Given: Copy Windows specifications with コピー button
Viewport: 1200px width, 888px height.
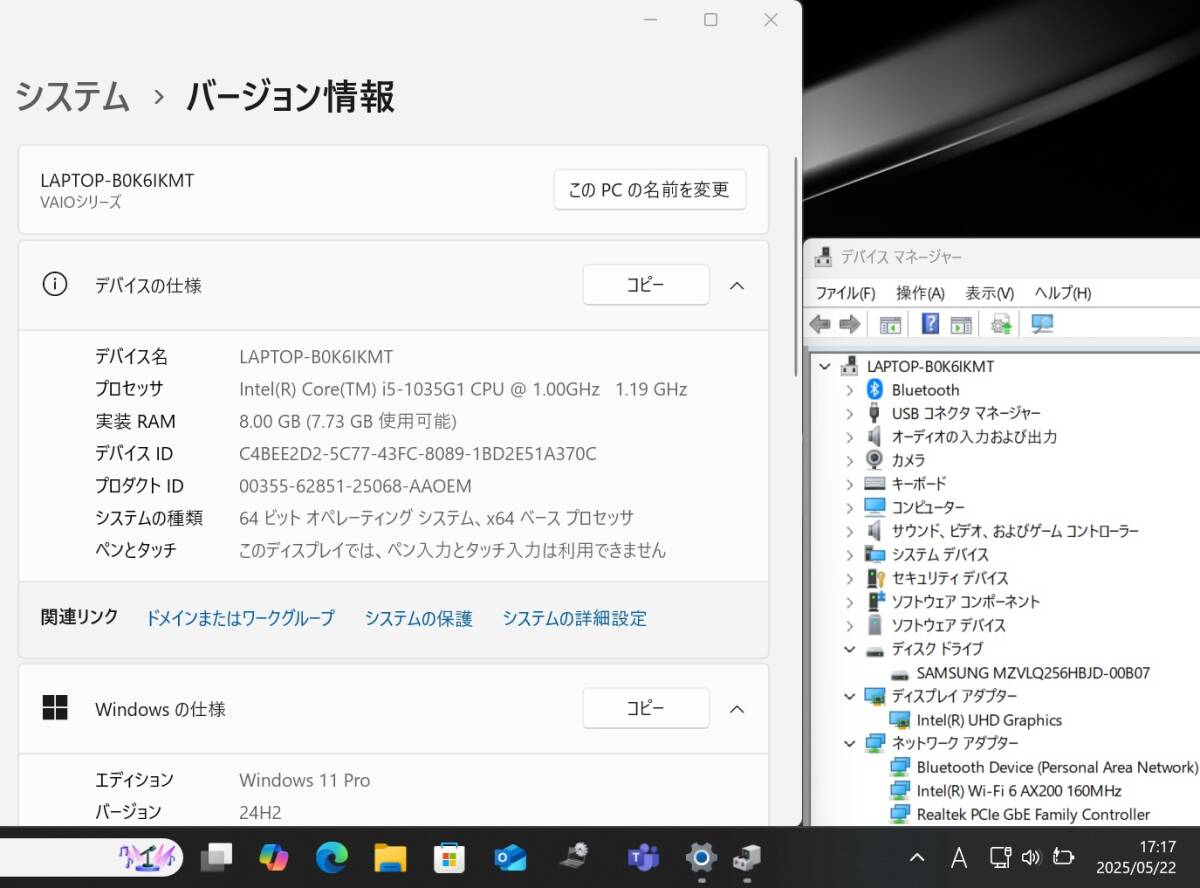Looking at the screenshot, I should pyautogui.click(x=646, y=708).
